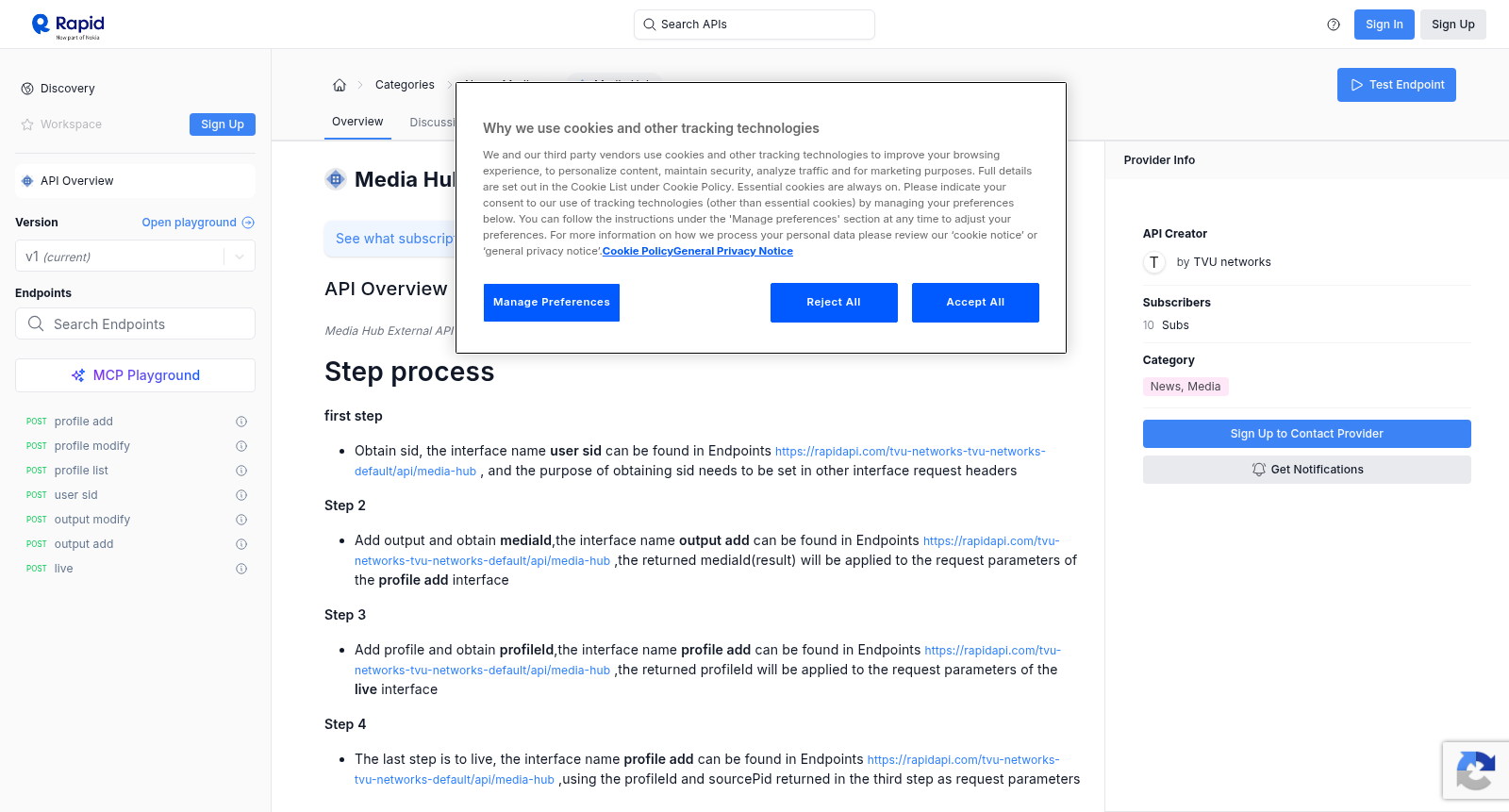Click the Open playground arrow icon
Screen dimensions: 1509x812
point(248,223)
